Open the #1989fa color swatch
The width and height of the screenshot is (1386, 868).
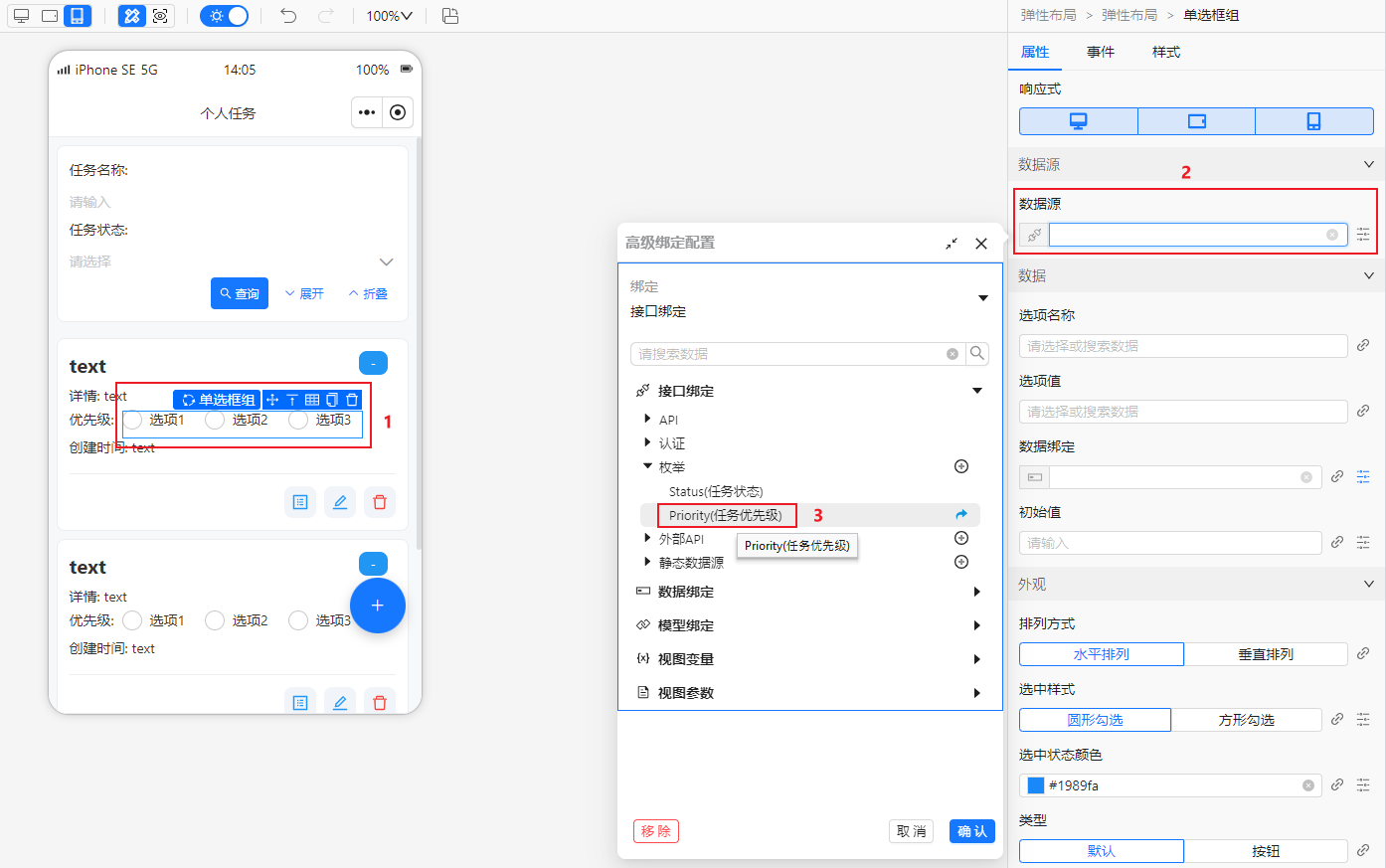[1035, 784]
